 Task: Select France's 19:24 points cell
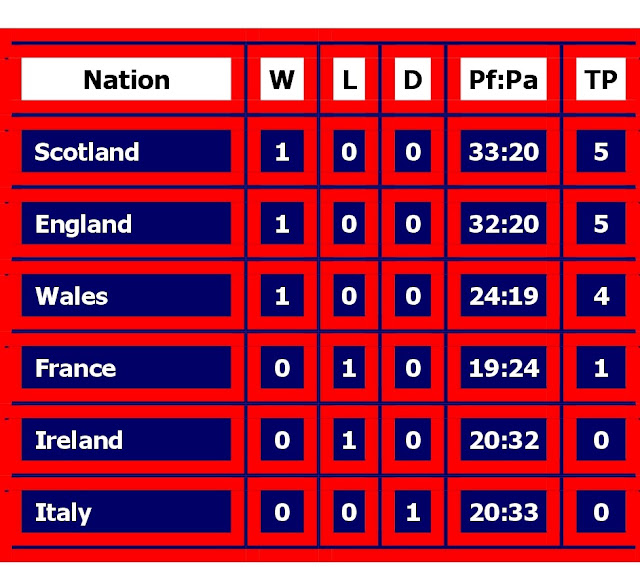click(x=503, y=367)
